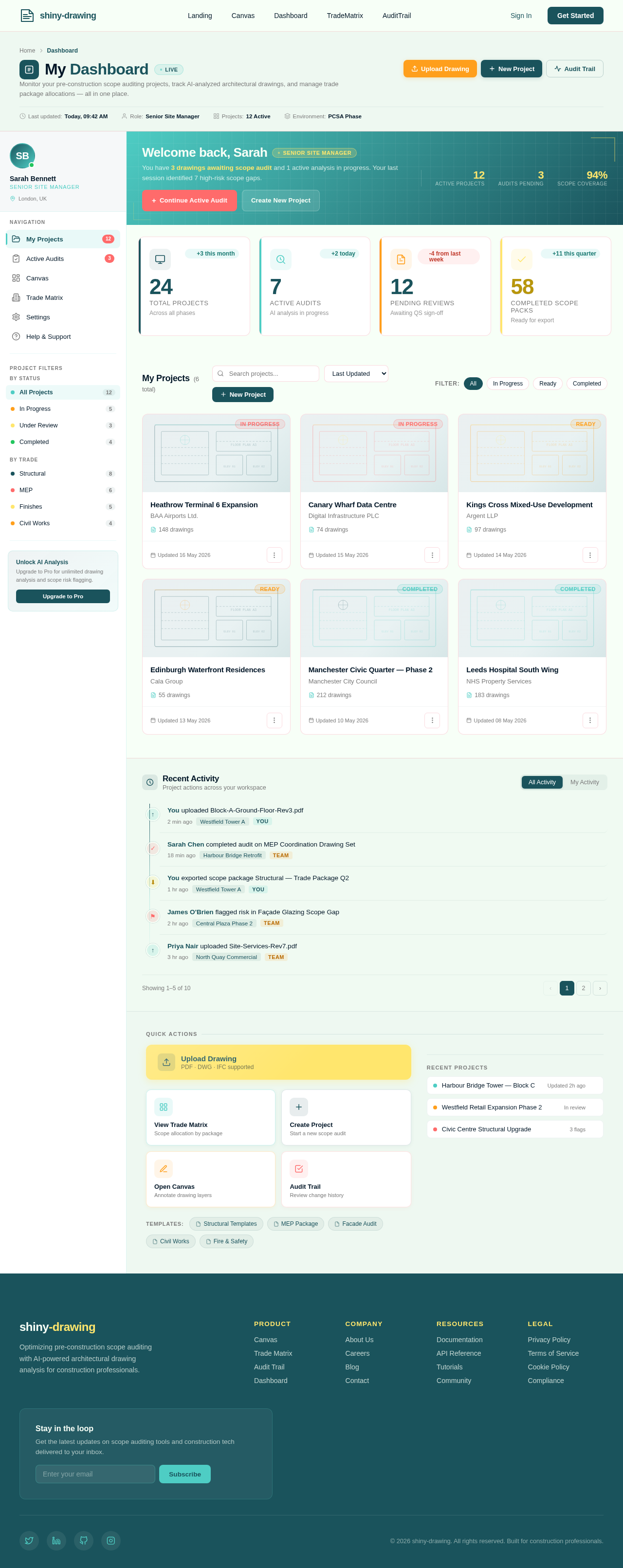The height and width of the screenshot is (1568, 623).
Task: Click the Audit Trail checklist icon in quick actions
Action: pyautogui.click(x=299, y=1169)
